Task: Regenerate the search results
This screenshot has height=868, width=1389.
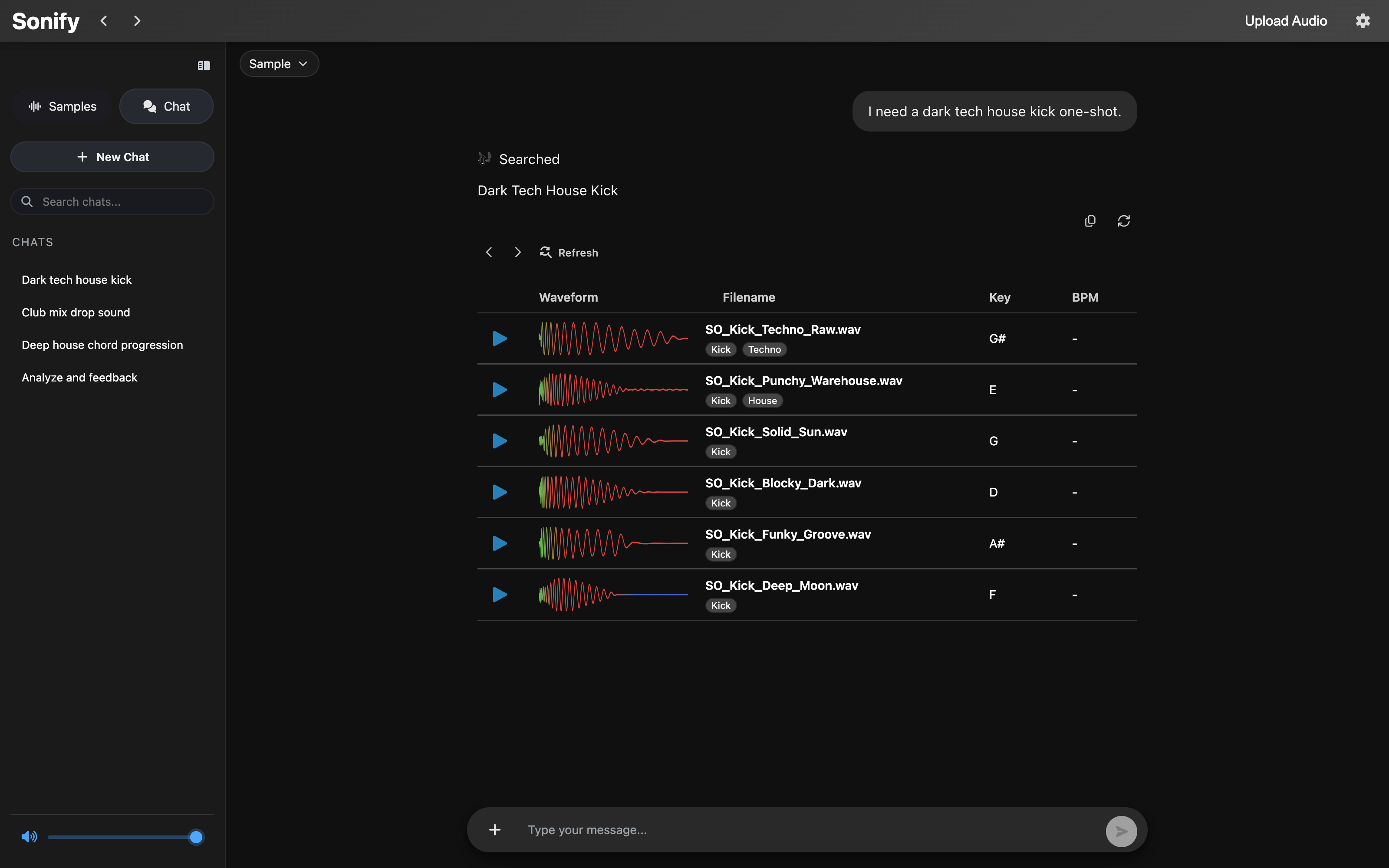Action: click(x=1124, y=220)
